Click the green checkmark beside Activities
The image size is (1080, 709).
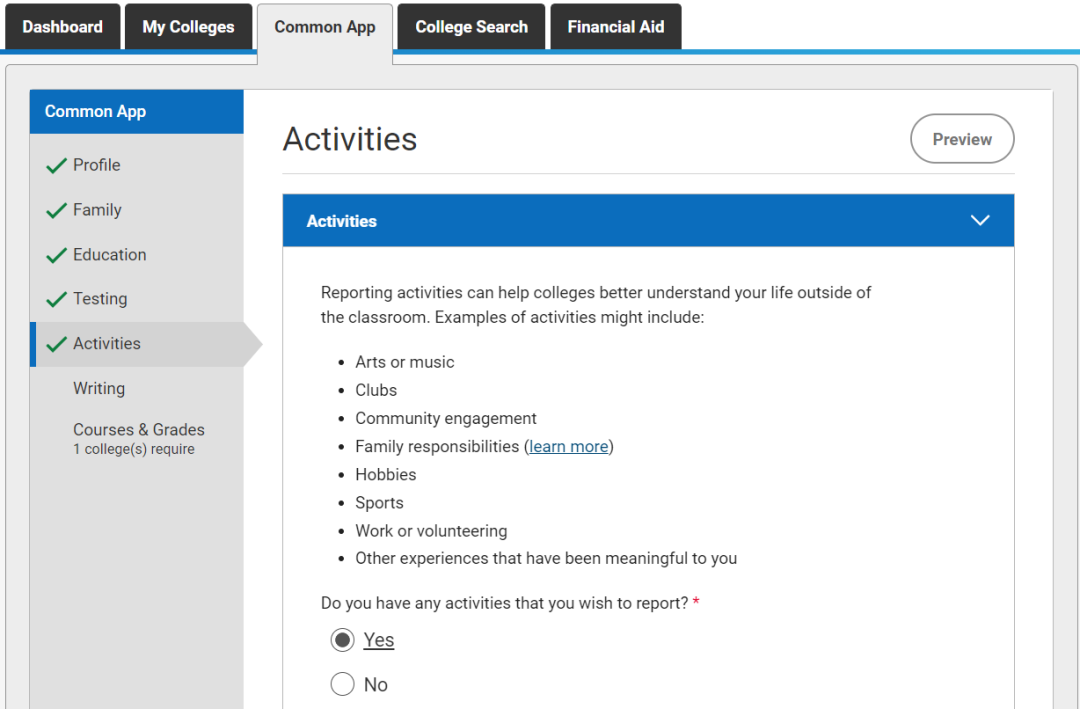[x=56, y=345]
